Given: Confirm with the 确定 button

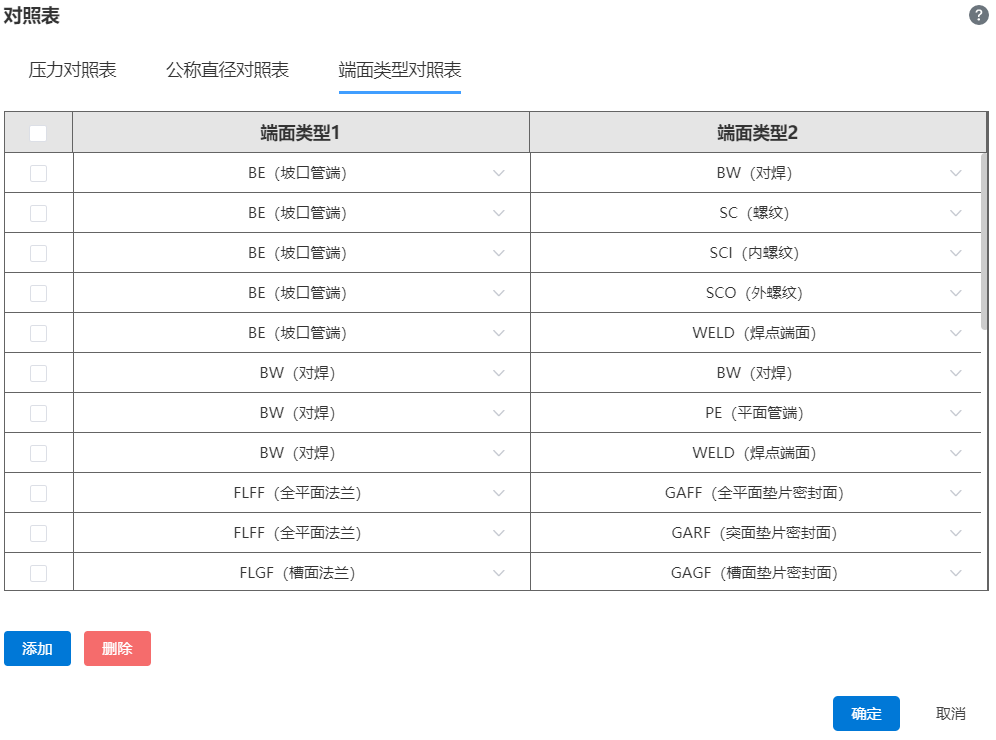Looking at the screenshot, I should (x=866, y=713).
